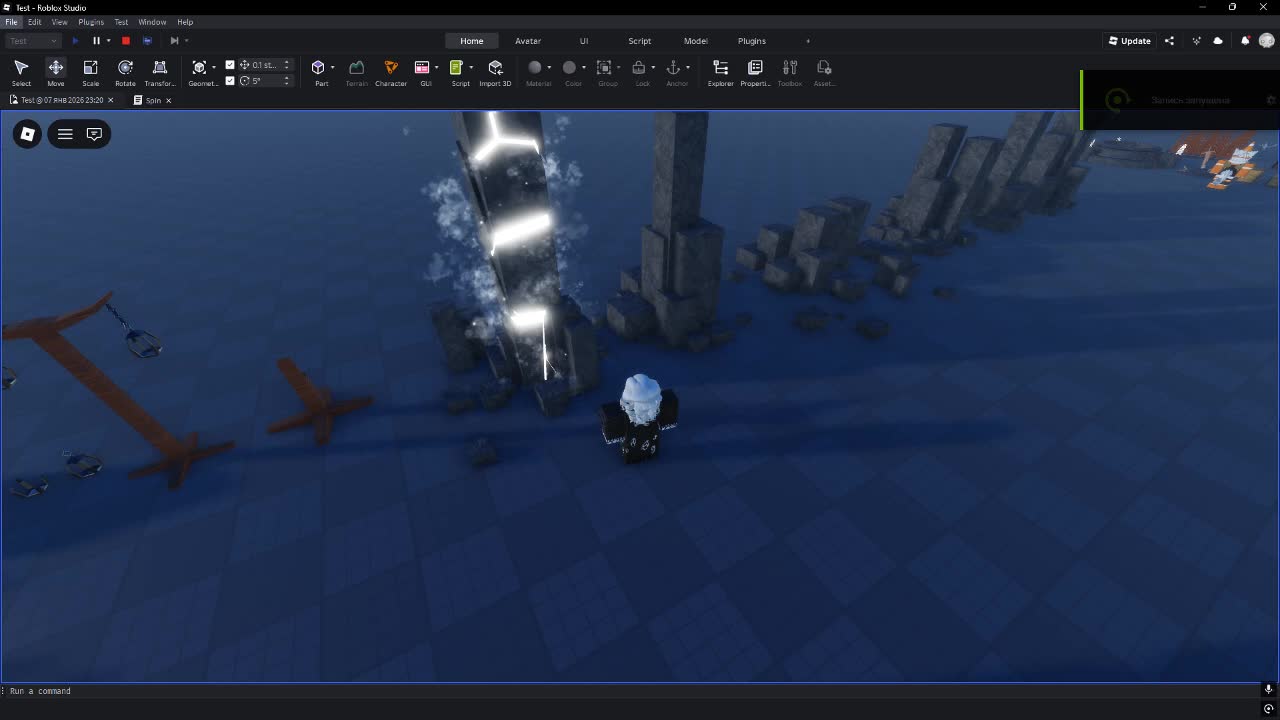The width and height of the screenshot is (1280, 720).
Task: Open the Assistant sparkle icon
Action: 1196,41
